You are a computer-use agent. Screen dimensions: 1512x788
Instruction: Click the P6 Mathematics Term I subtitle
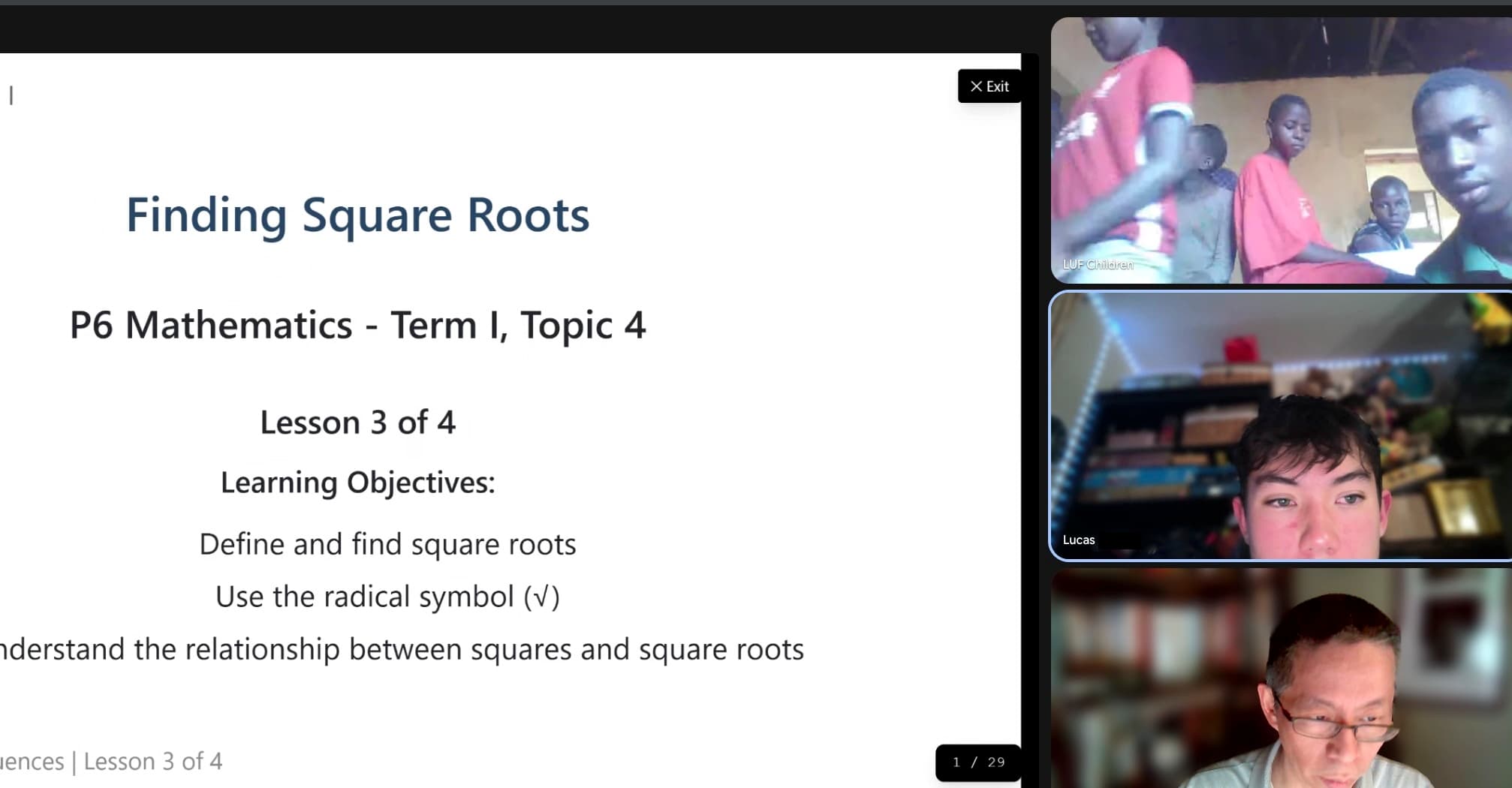357,326
